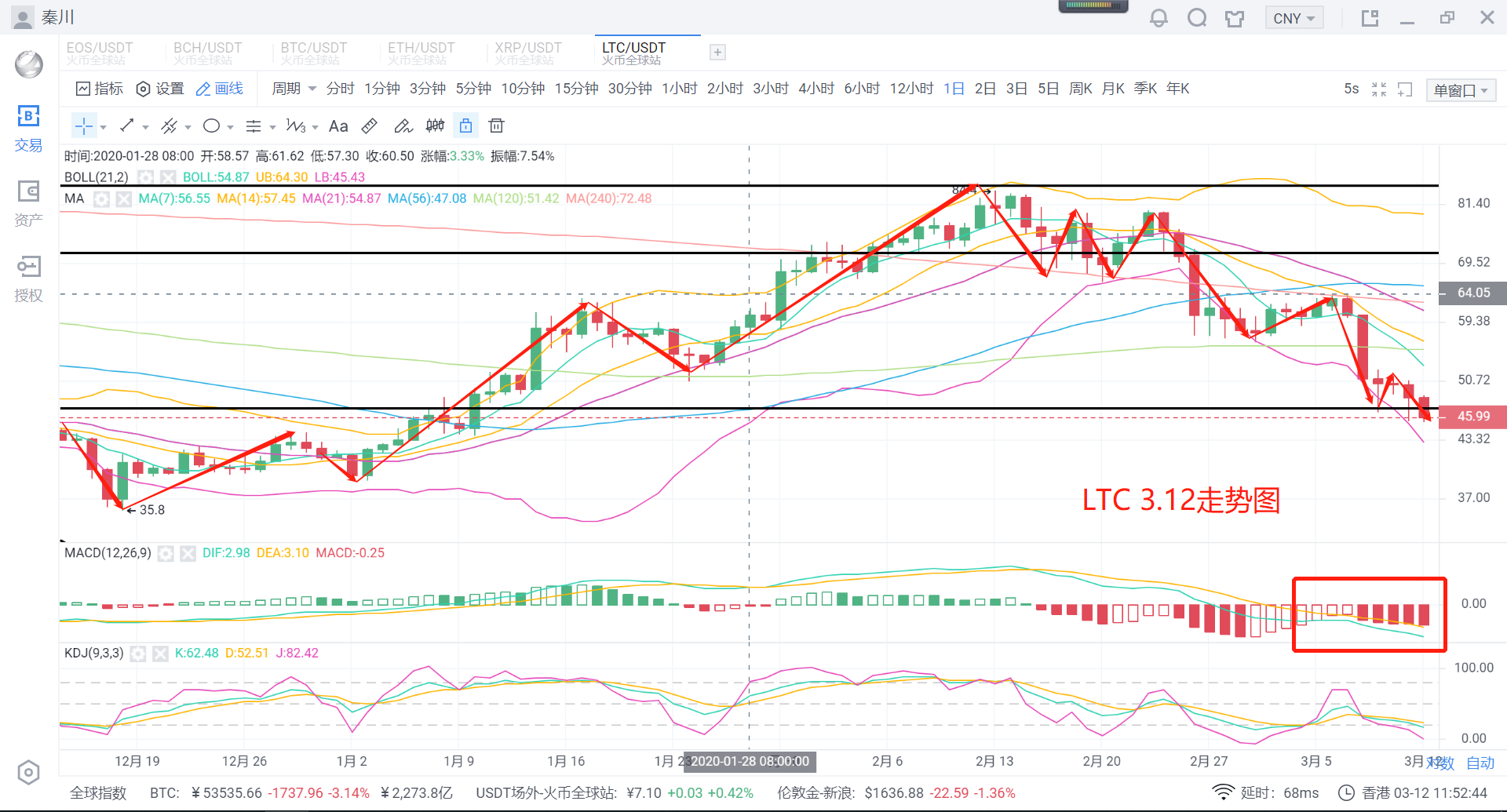Switch to the EOS/USDT tab
Screen dimensions: 1507x812
pyautogui.click(x=100, y=53)
